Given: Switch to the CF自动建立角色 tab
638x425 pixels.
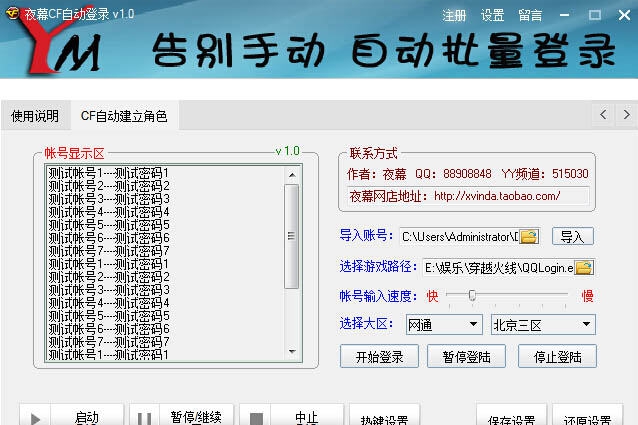Looking at the screenshot, I should 124,116.
